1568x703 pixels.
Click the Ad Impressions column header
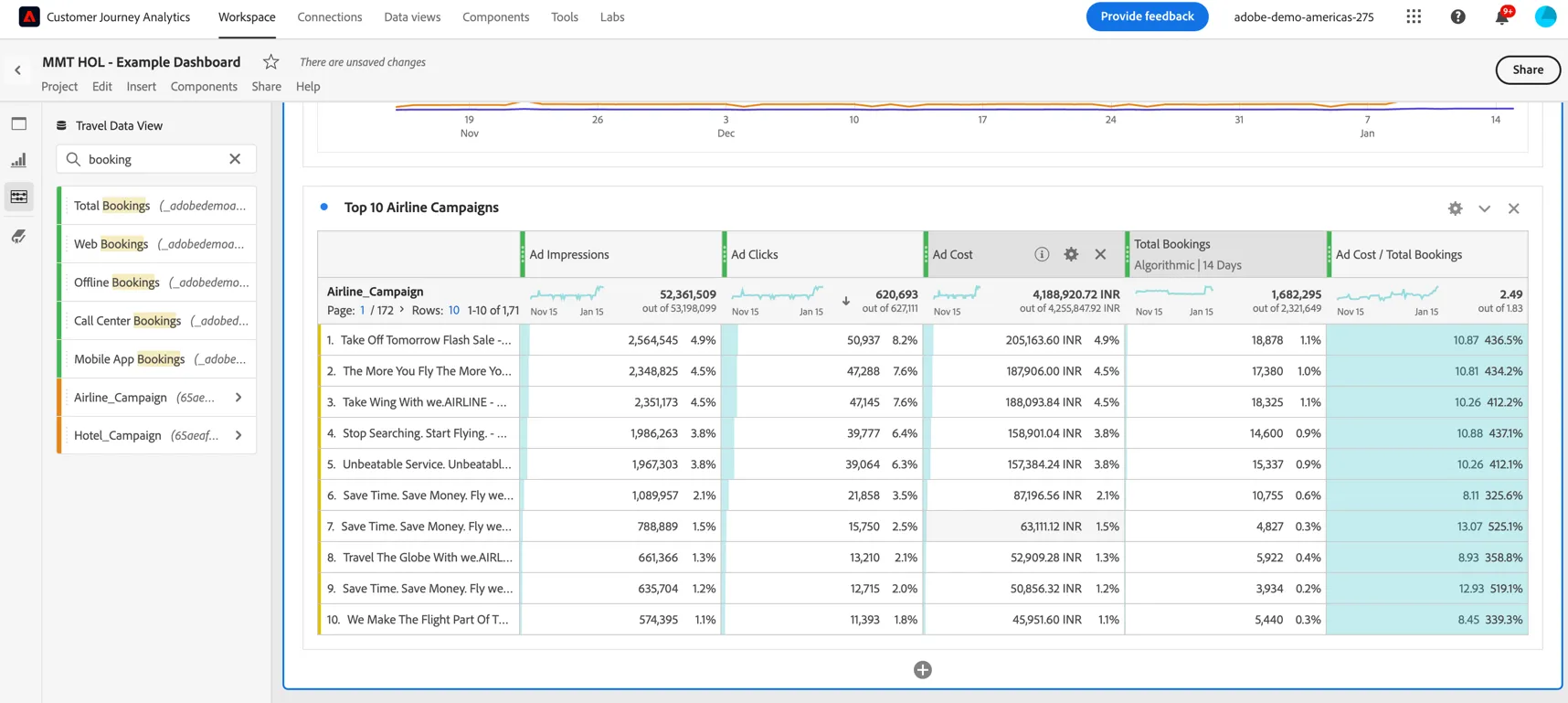(621, 254)
